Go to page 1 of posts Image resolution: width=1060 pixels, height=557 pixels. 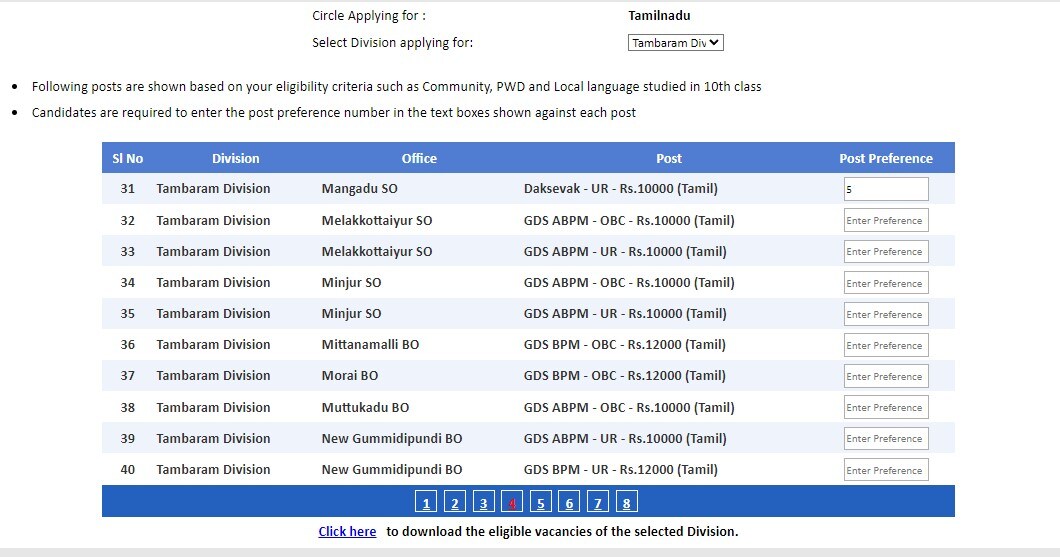[426, 503]
